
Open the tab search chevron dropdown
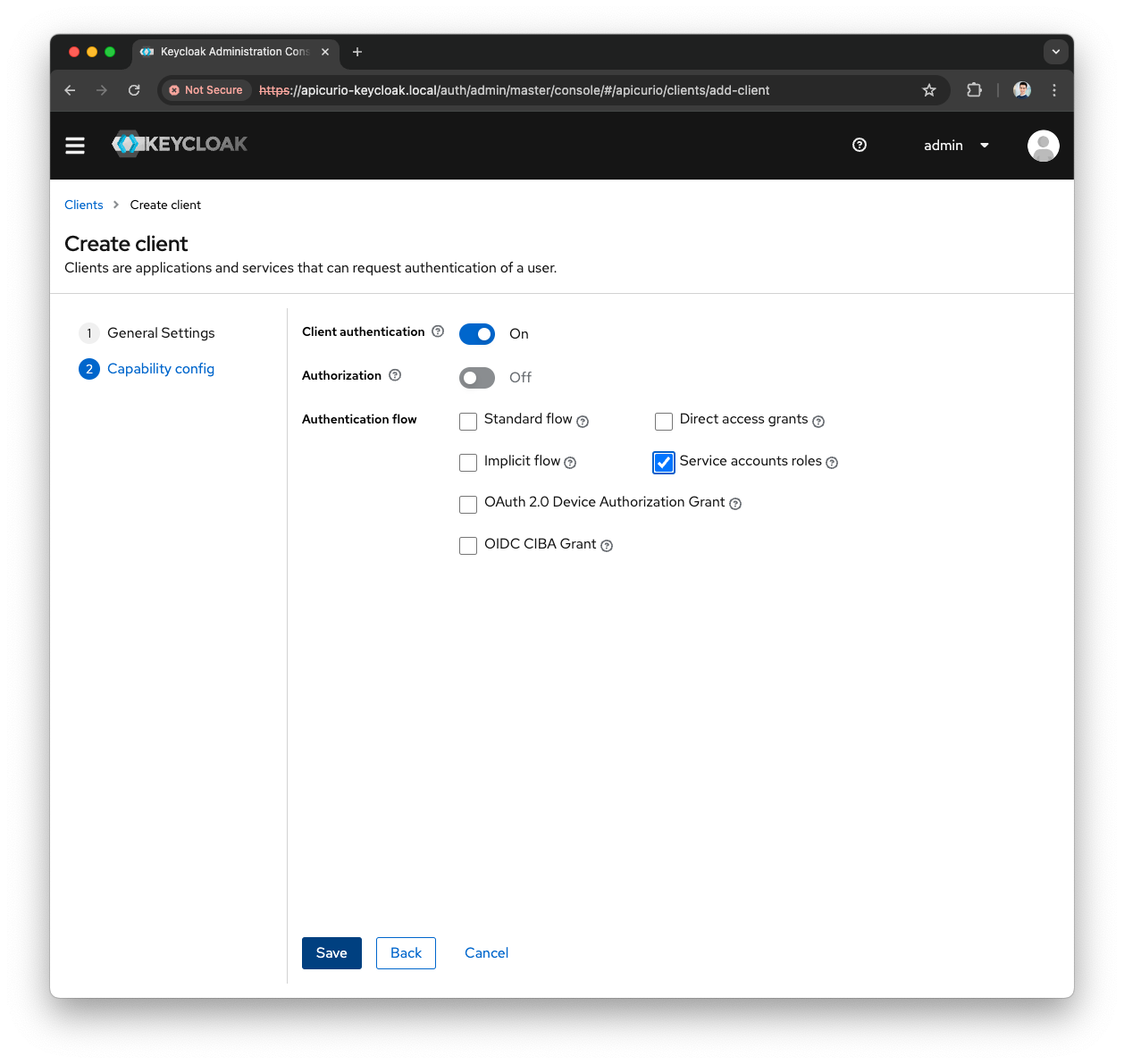[1055, 52]
